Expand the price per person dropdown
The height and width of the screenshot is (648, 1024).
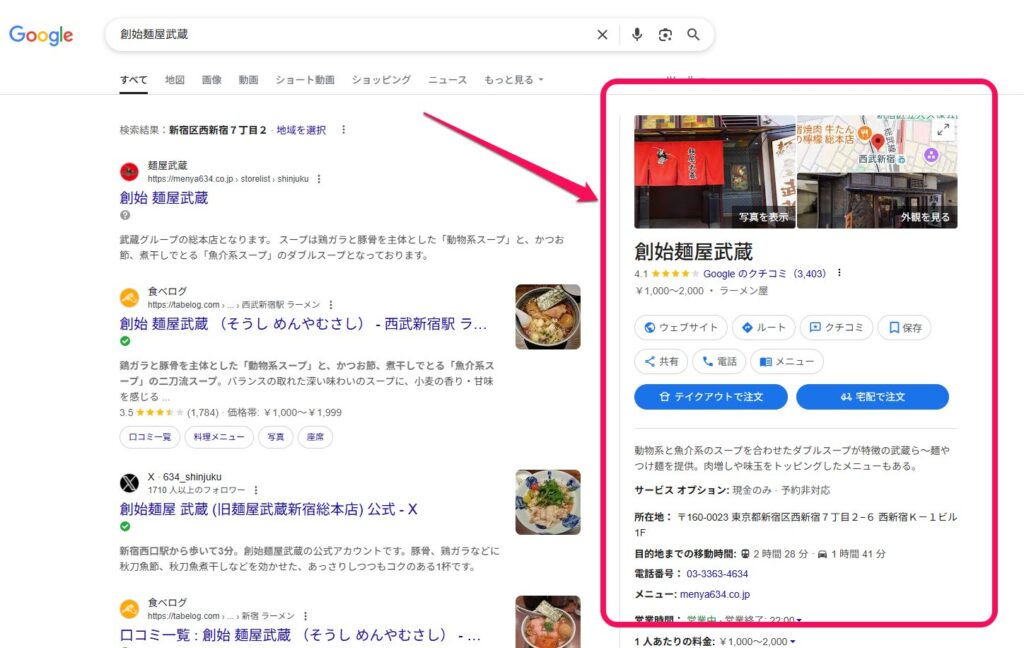tap(793, 641)
